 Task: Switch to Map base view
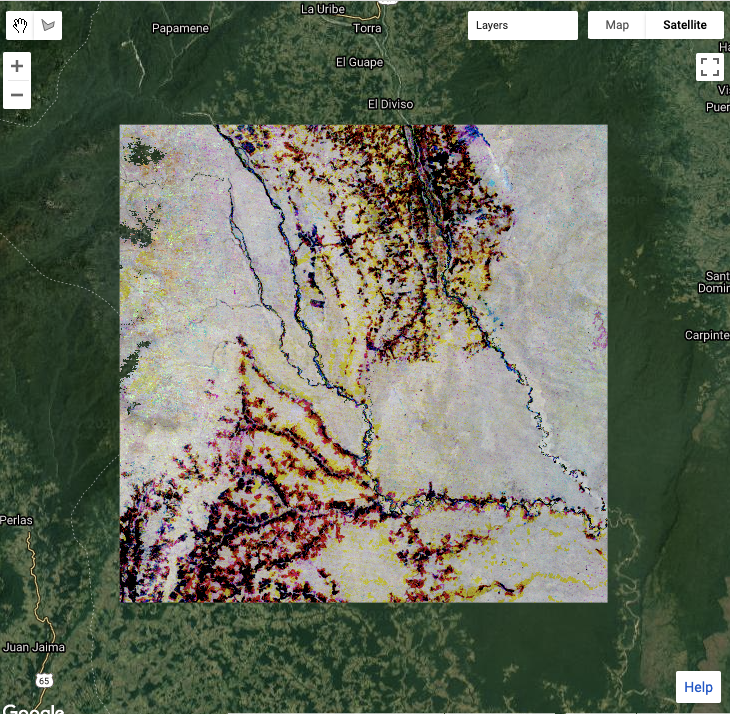[x=617, y=25]
